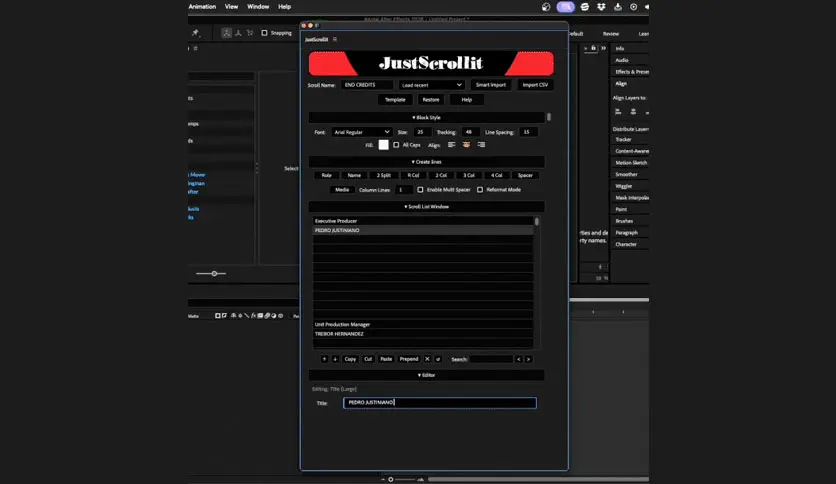Click the Dropbox icon in the menu bar

pyautogui.click(x=601, y=7)
